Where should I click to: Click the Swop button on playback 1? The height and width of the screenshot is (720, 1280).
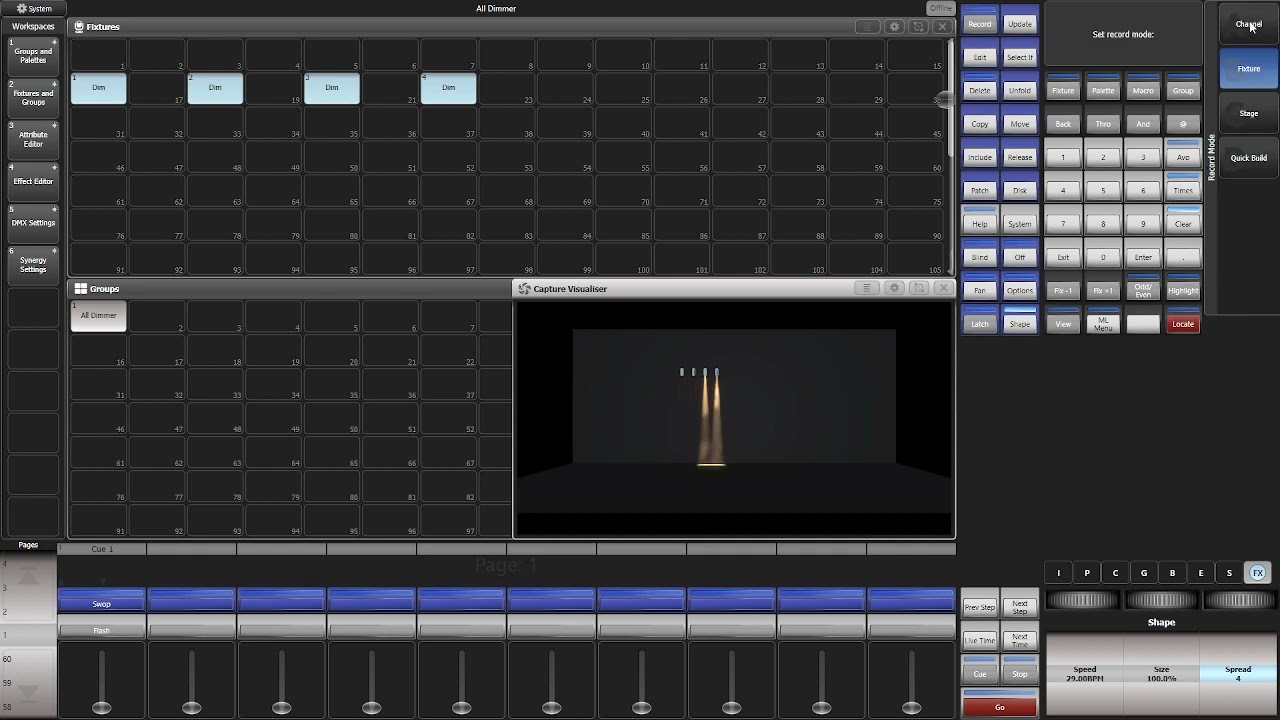pyautogui.click(x=101, y=602)
